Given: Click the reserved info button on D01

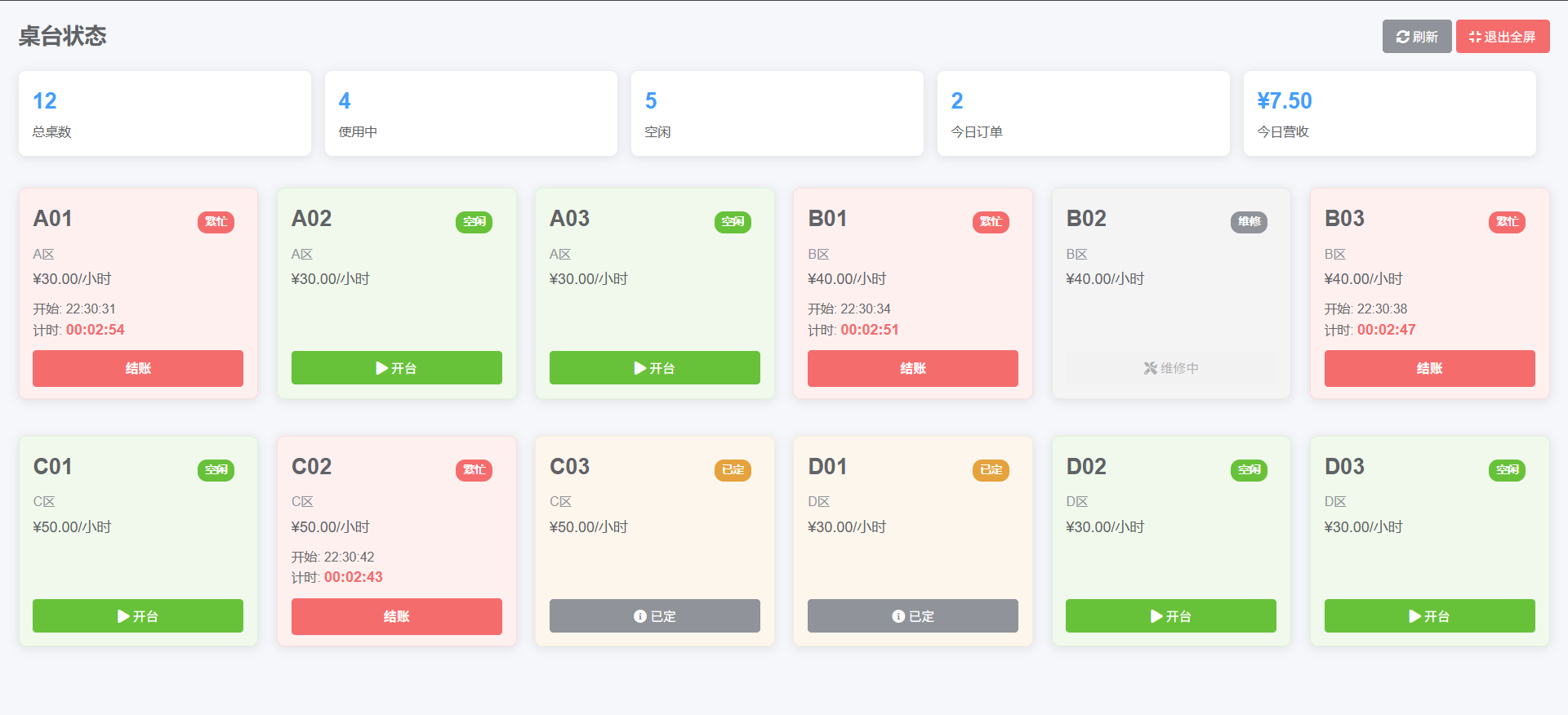Looking at the screenshot, I should point(912,616).
